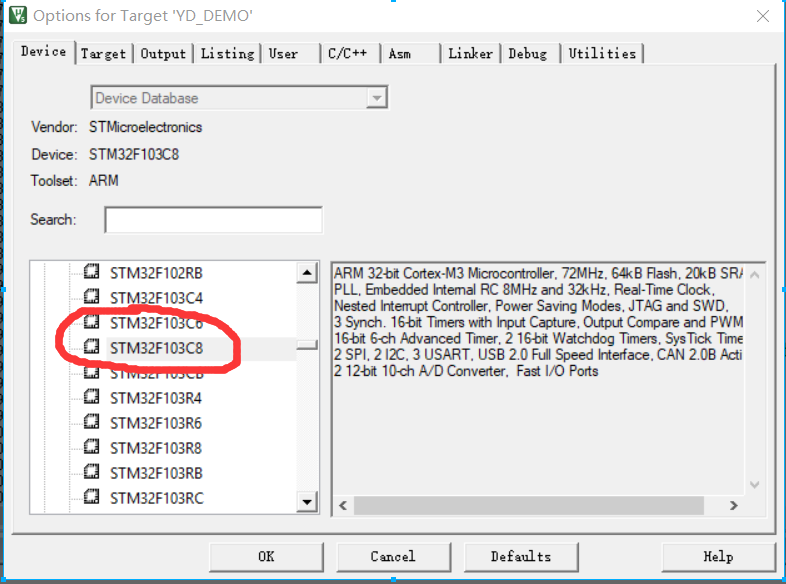Click vendor name STMicroelectronics text

[145, 127]
